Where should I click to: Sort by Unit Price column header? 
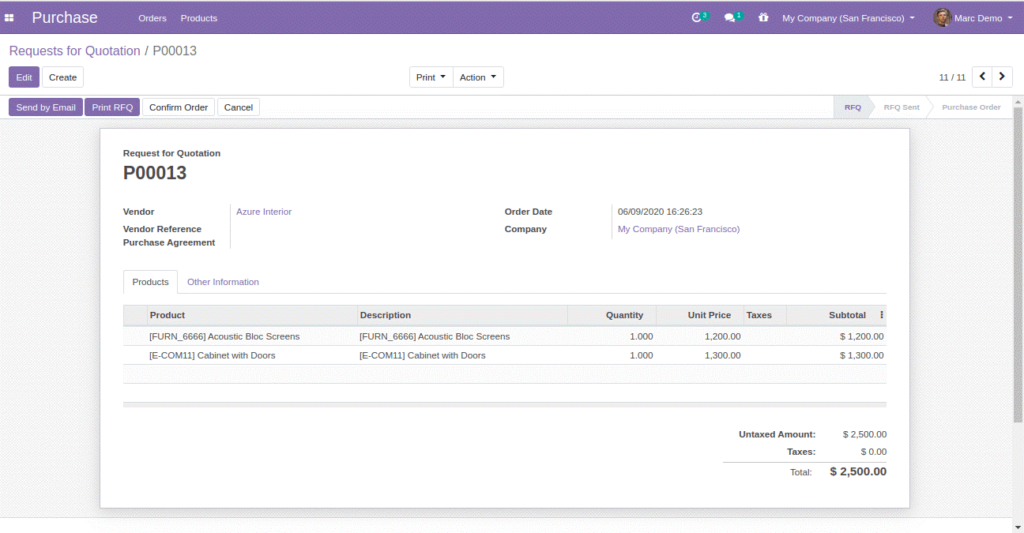click(x=700, y=315)
